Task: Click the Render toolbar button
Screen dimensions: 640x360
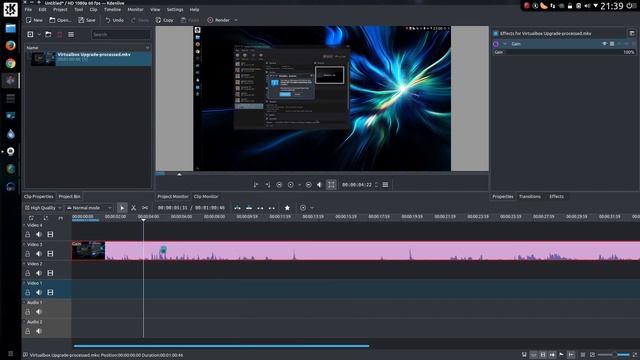Action: click(218, 20)
